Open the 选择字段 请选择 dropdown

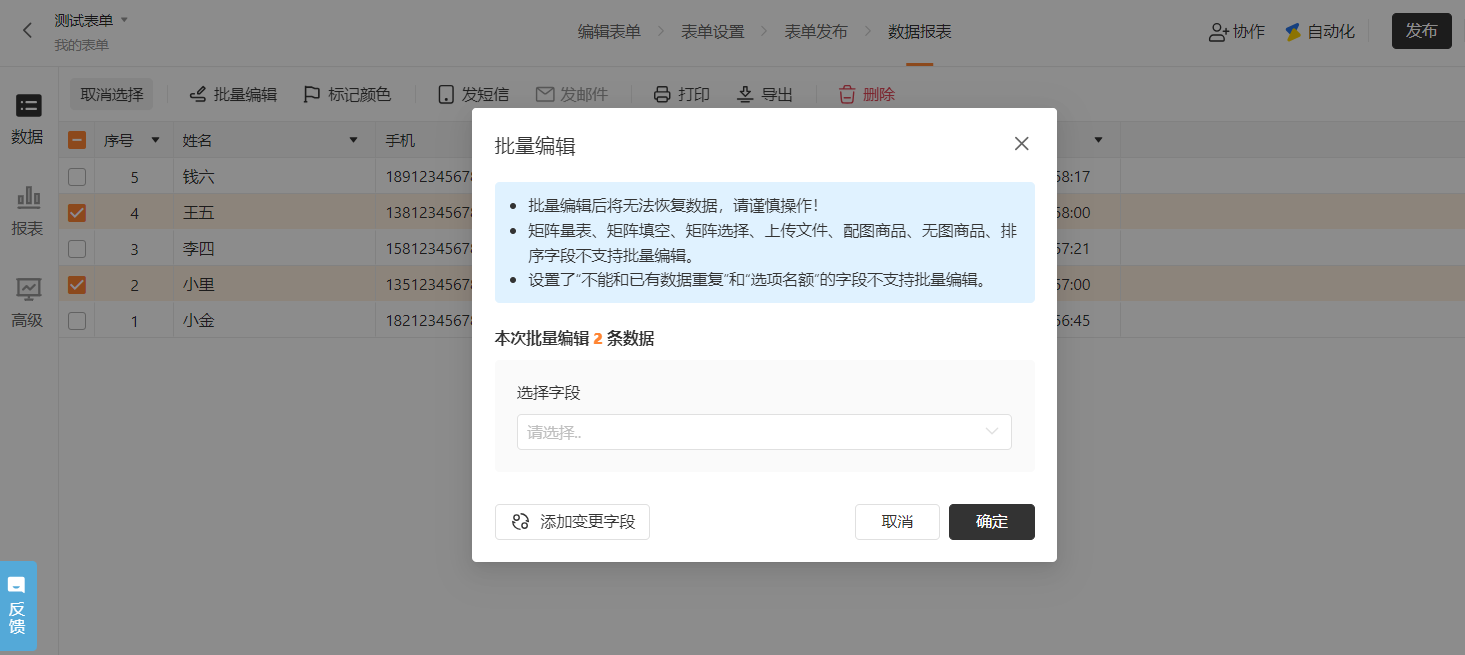(764, 432)
